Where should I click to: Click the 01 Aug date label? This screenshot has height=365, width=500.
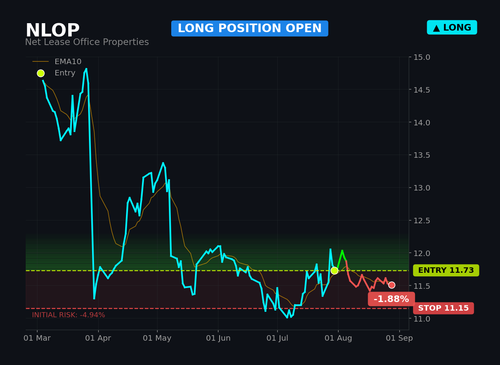[338, 338]
